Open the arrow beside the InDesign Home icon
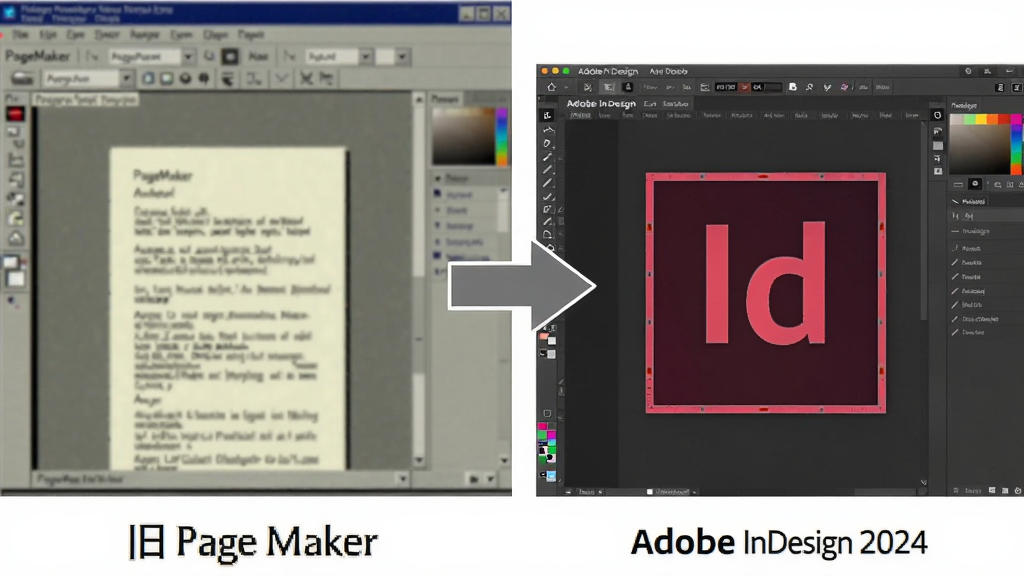Viewport: 1024px width, 576px height. 566,88
